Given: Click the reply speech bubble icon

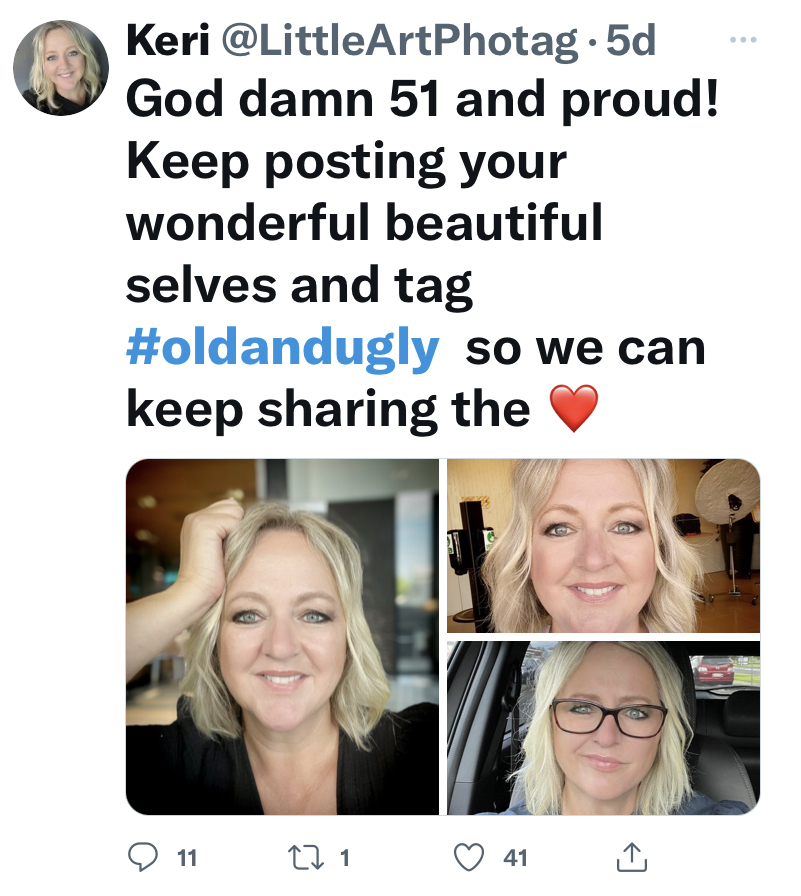Looking at the screenshot, I should click(142, 857).
